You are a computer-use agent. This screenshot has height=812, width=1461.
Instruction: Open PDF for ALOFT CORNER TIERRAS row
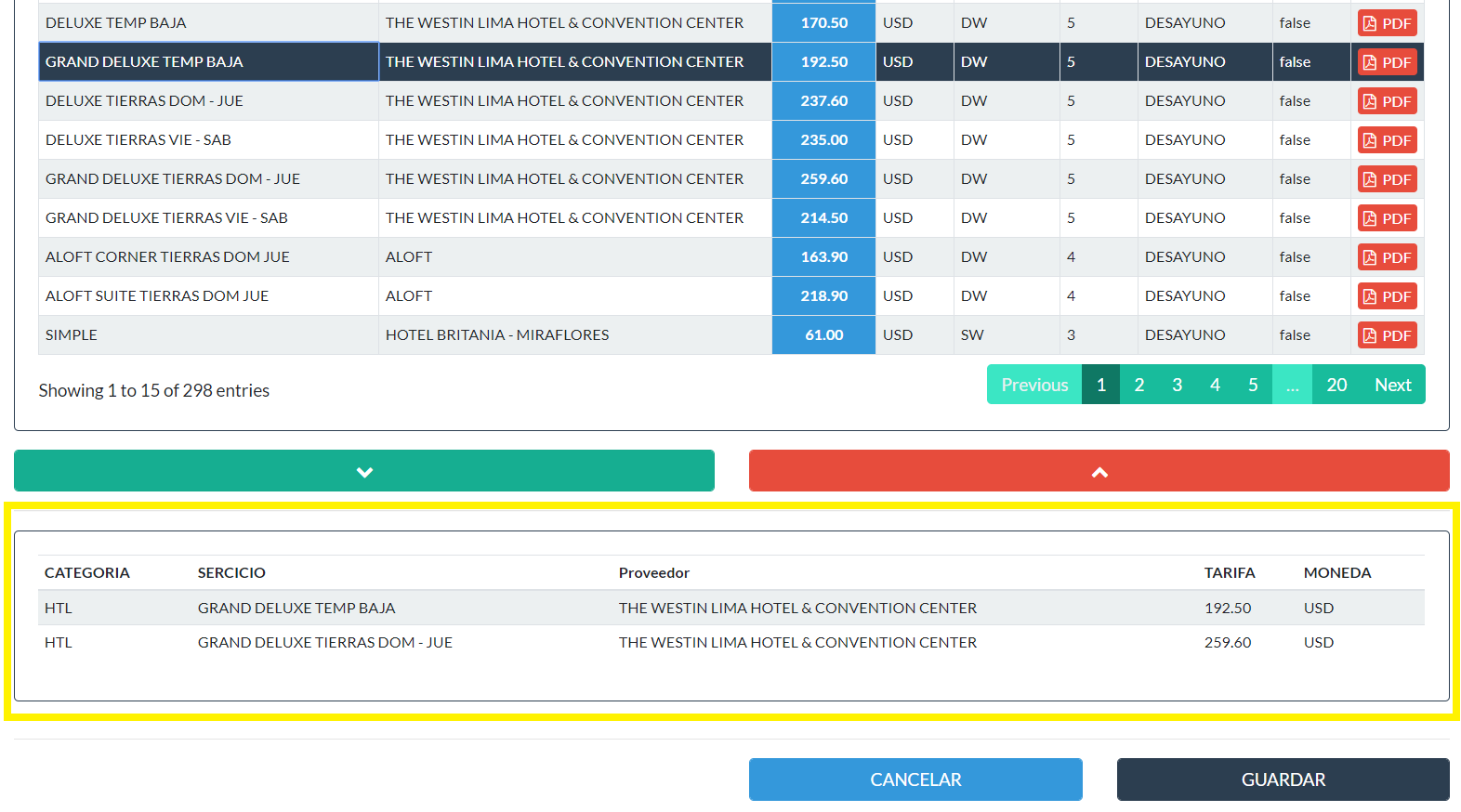coord(1387,257)
